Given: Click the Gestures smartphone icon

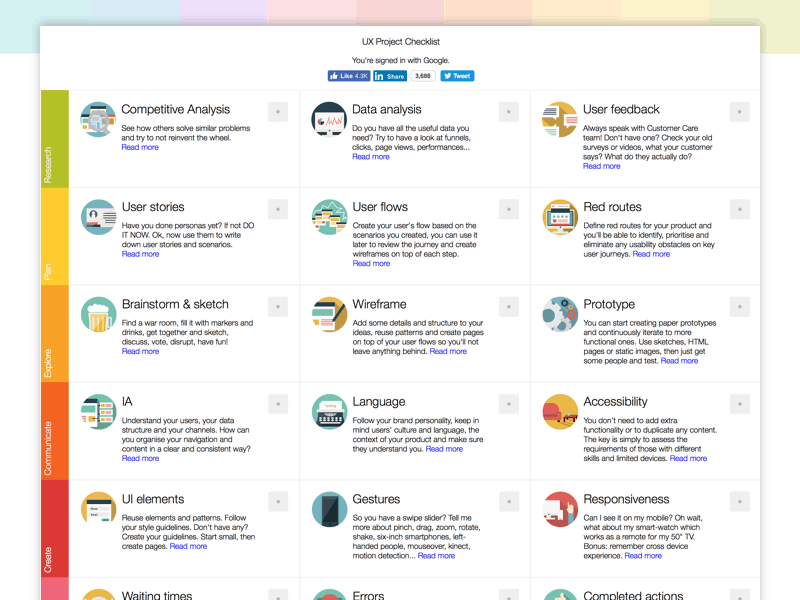Looking at the screenshot, I should coord(329,509).
